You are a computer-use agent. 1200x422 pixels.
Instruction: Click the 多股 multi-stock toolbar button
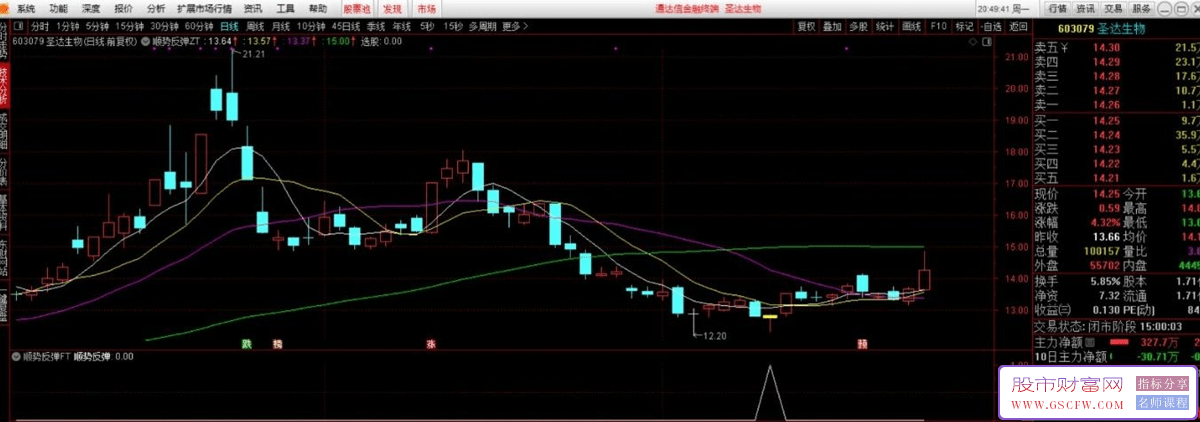point(858,25)
